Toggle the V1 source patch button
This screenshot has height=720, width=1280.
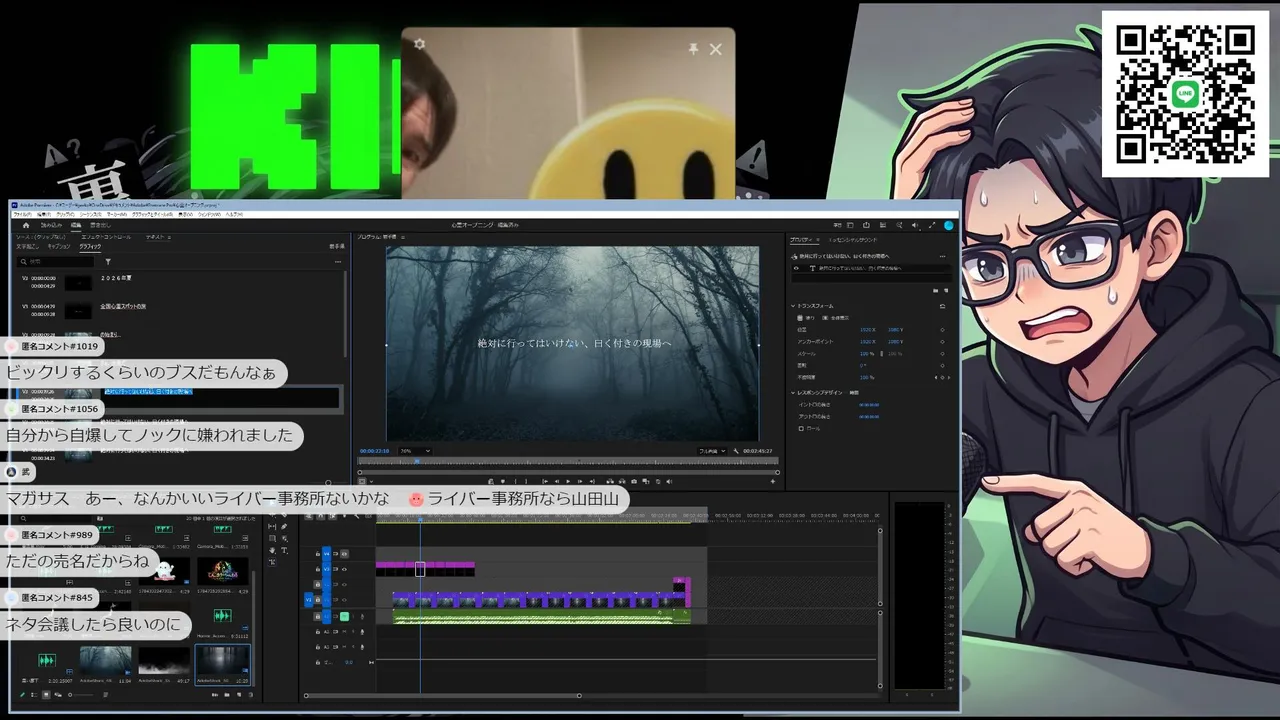(x=309, y=600)
